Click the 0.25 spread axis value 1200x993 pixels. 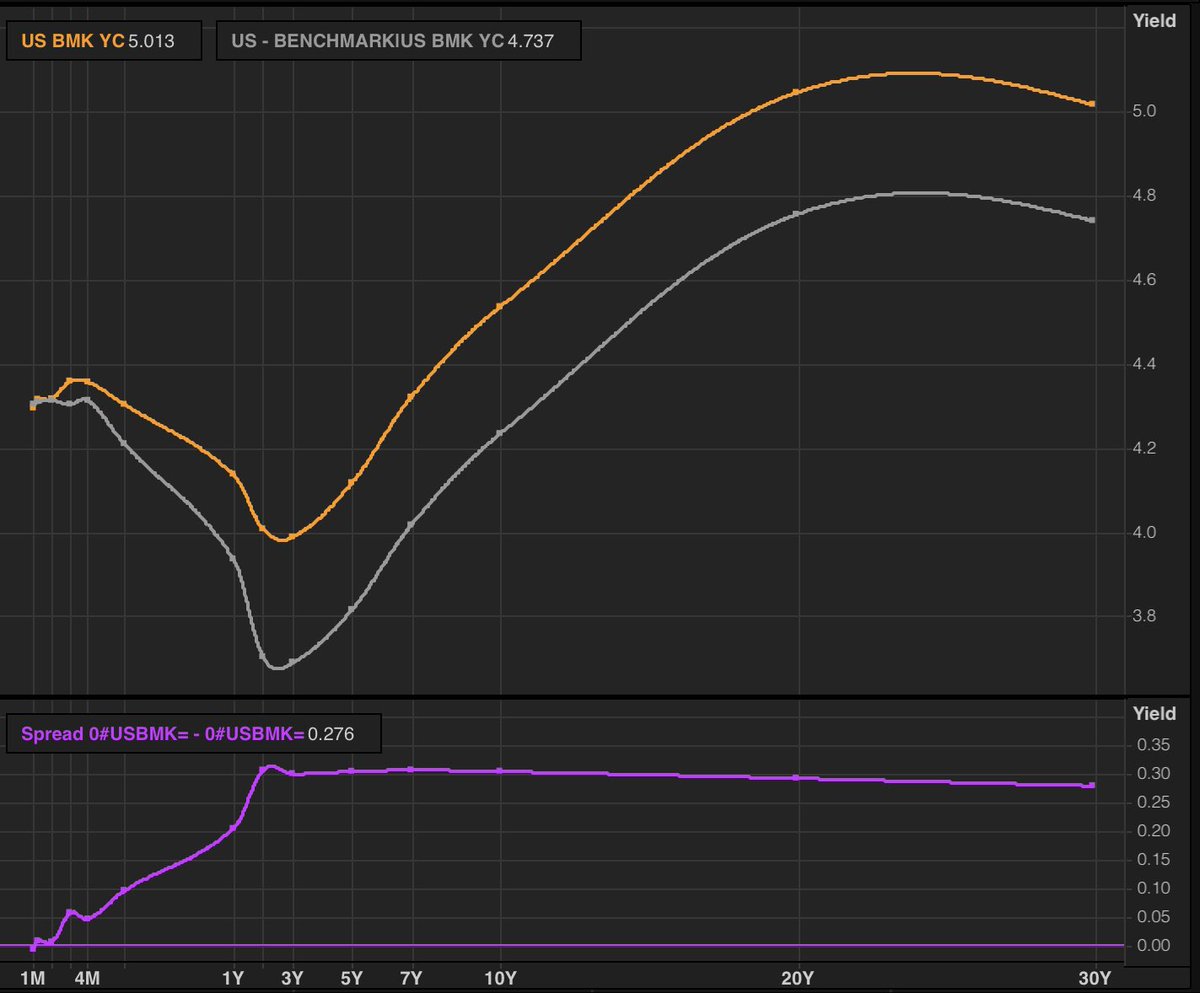[x=1153, y=802]
